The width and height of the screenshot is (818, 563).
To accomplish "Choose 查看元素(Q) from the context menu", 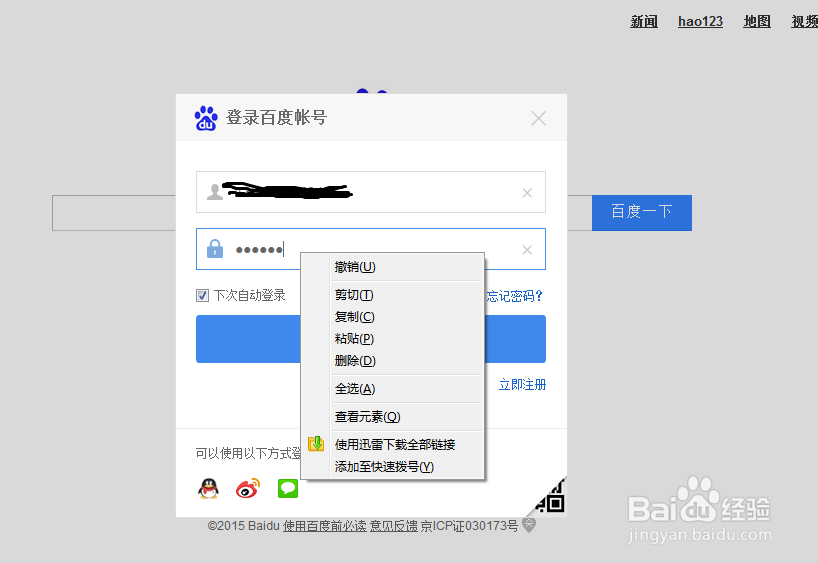I will point(393,417).
